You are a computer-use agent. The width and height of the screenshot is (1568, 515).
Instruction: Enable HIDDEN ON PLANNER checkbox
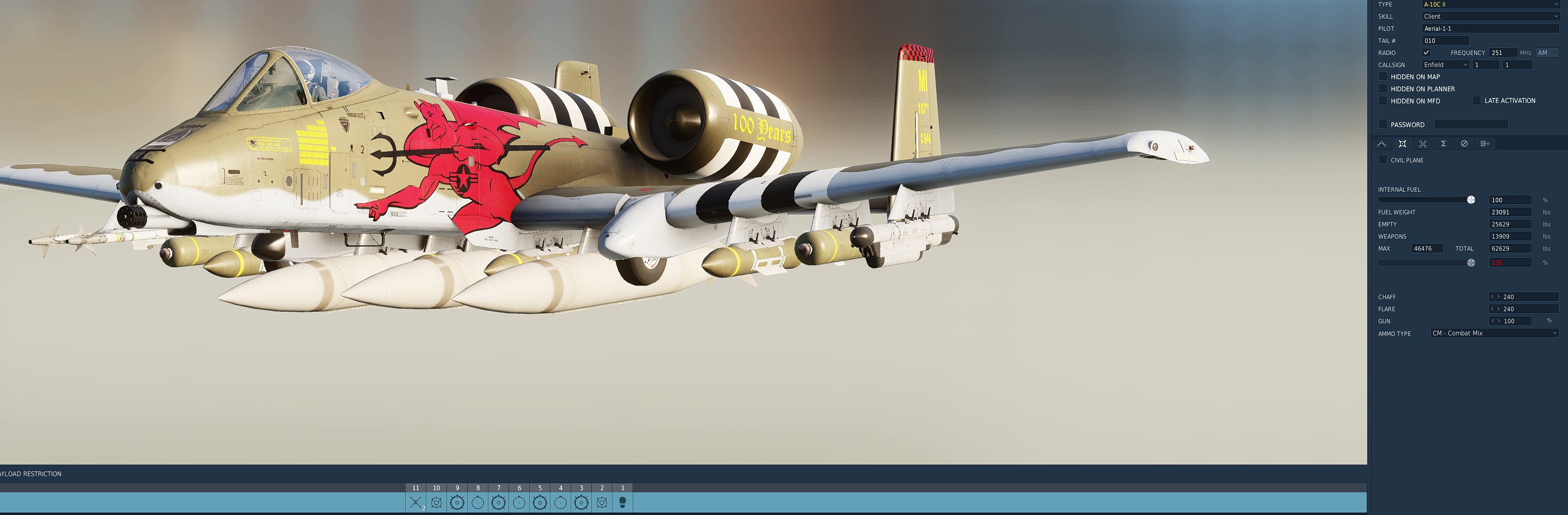(1382, 89)
